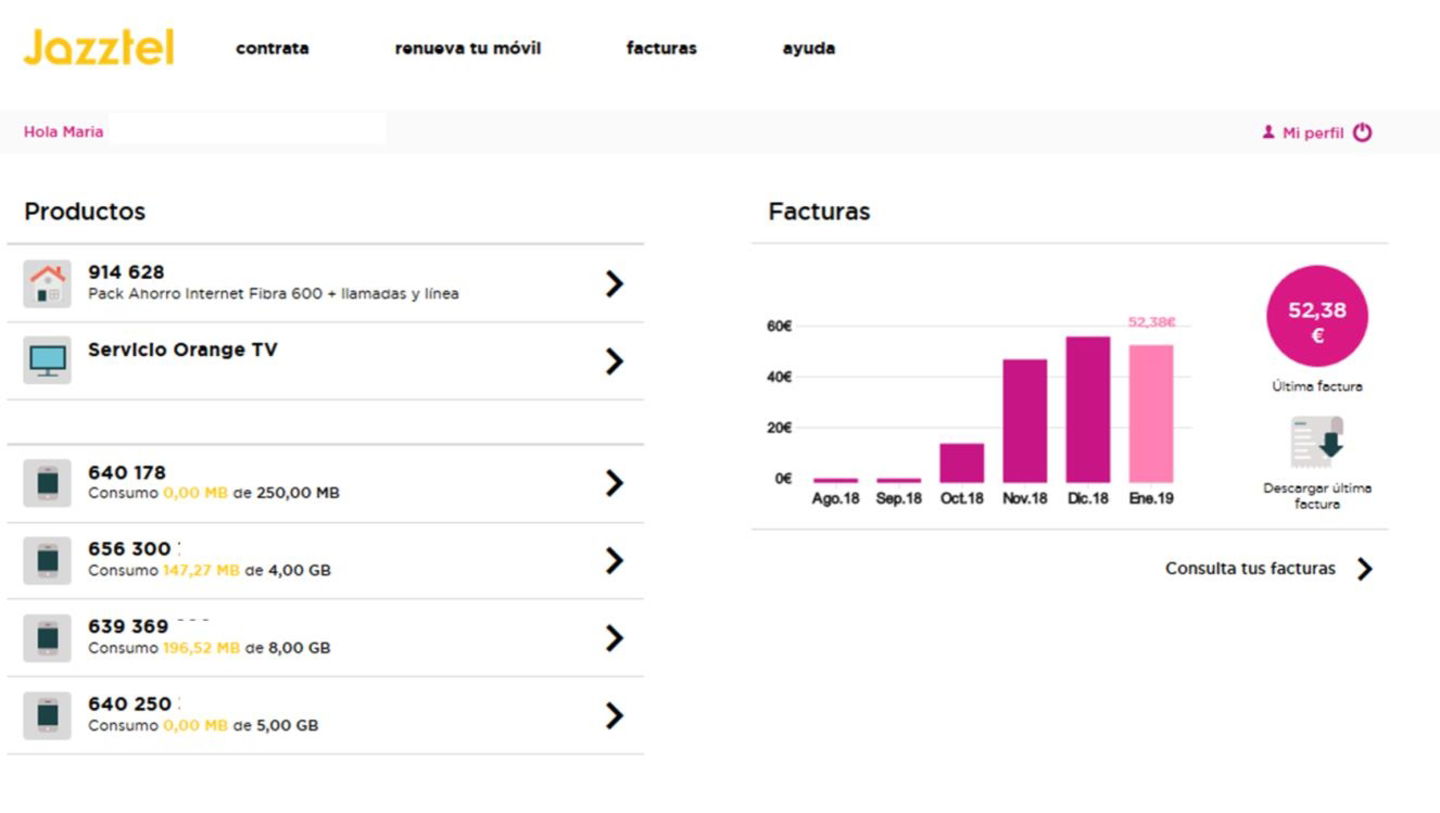Click the house icon for line 914 628
The height and width of the screenshot is (813, 1440).
47,284
